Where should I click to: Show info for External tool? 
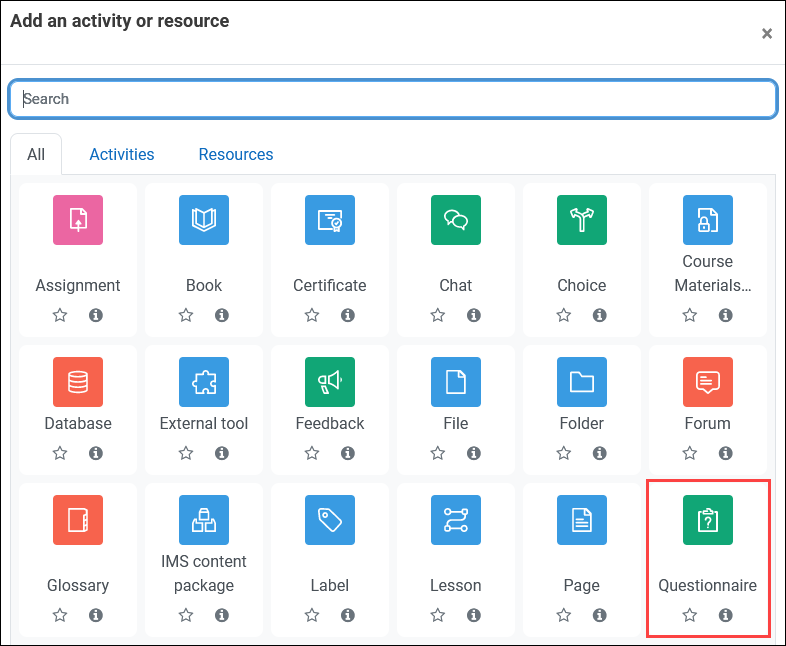[x=222, y=453]
